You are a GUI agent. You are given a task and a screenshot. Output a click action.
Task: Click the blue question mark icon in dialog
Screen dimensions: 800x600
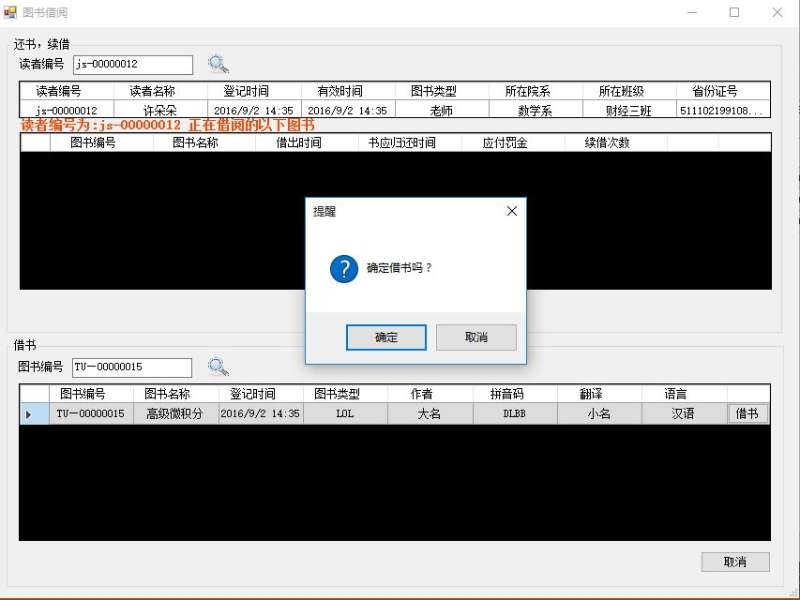click(343, 268)
